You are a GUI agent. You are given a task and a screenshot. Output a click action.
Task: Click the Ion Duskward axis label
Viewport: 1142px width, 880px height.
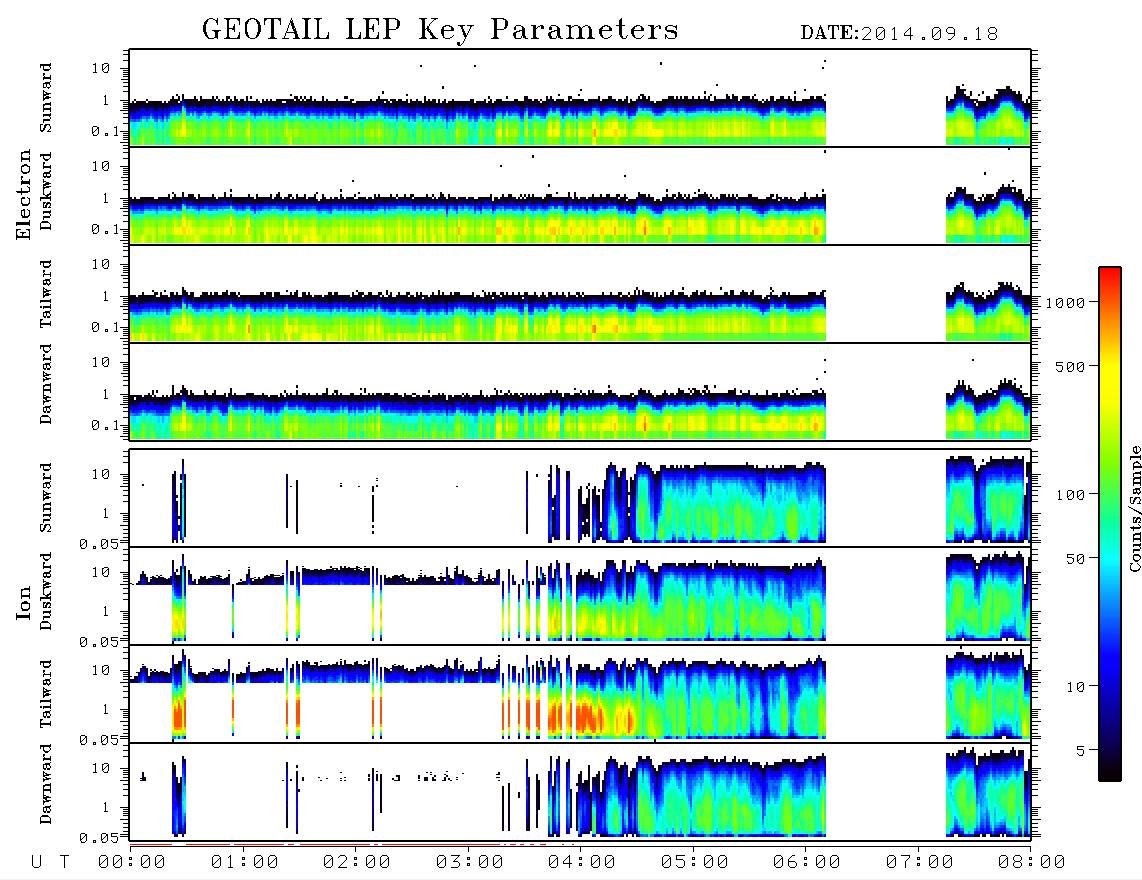(x=46, y=592)
